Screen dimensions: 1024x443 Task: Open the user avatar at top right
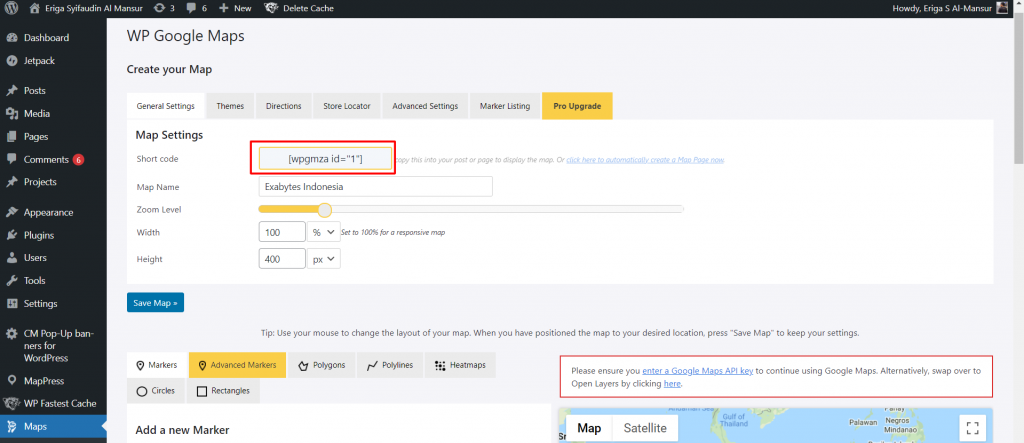coord(1002,8)
